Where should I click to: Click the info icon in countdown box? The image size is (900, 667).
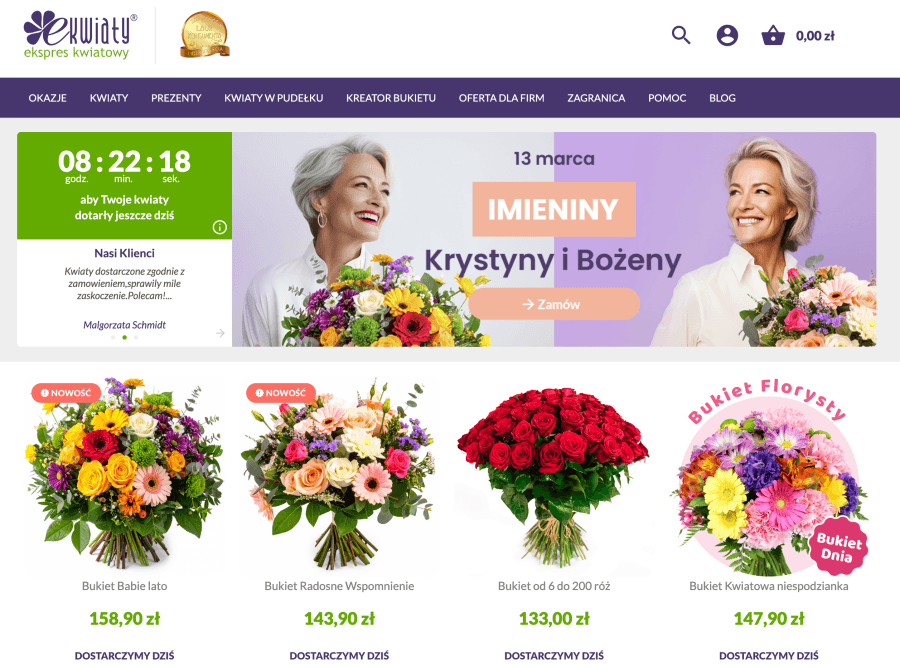[220, 227]
